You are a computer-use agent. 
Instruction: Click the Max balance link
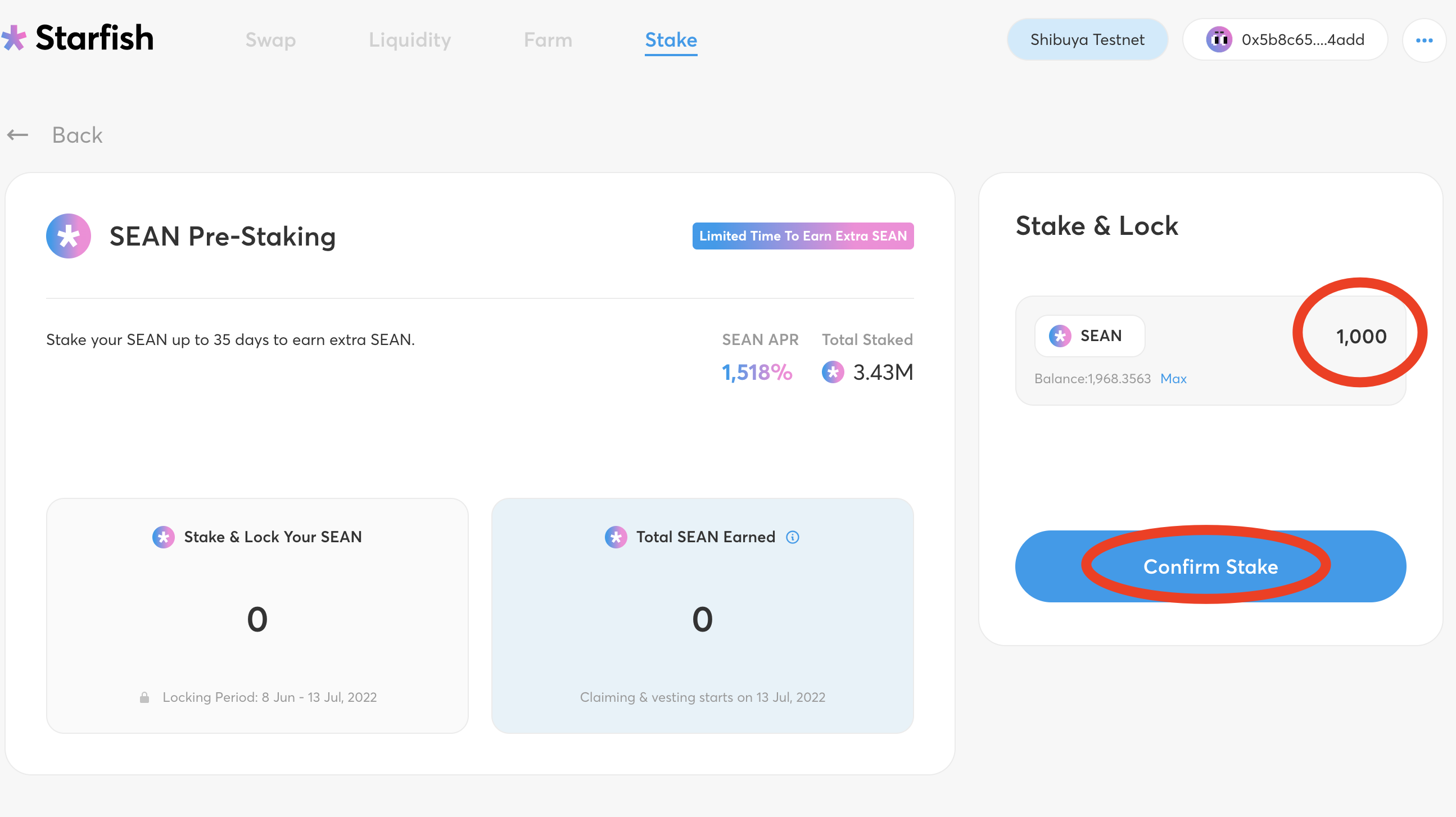(1173, 379)
